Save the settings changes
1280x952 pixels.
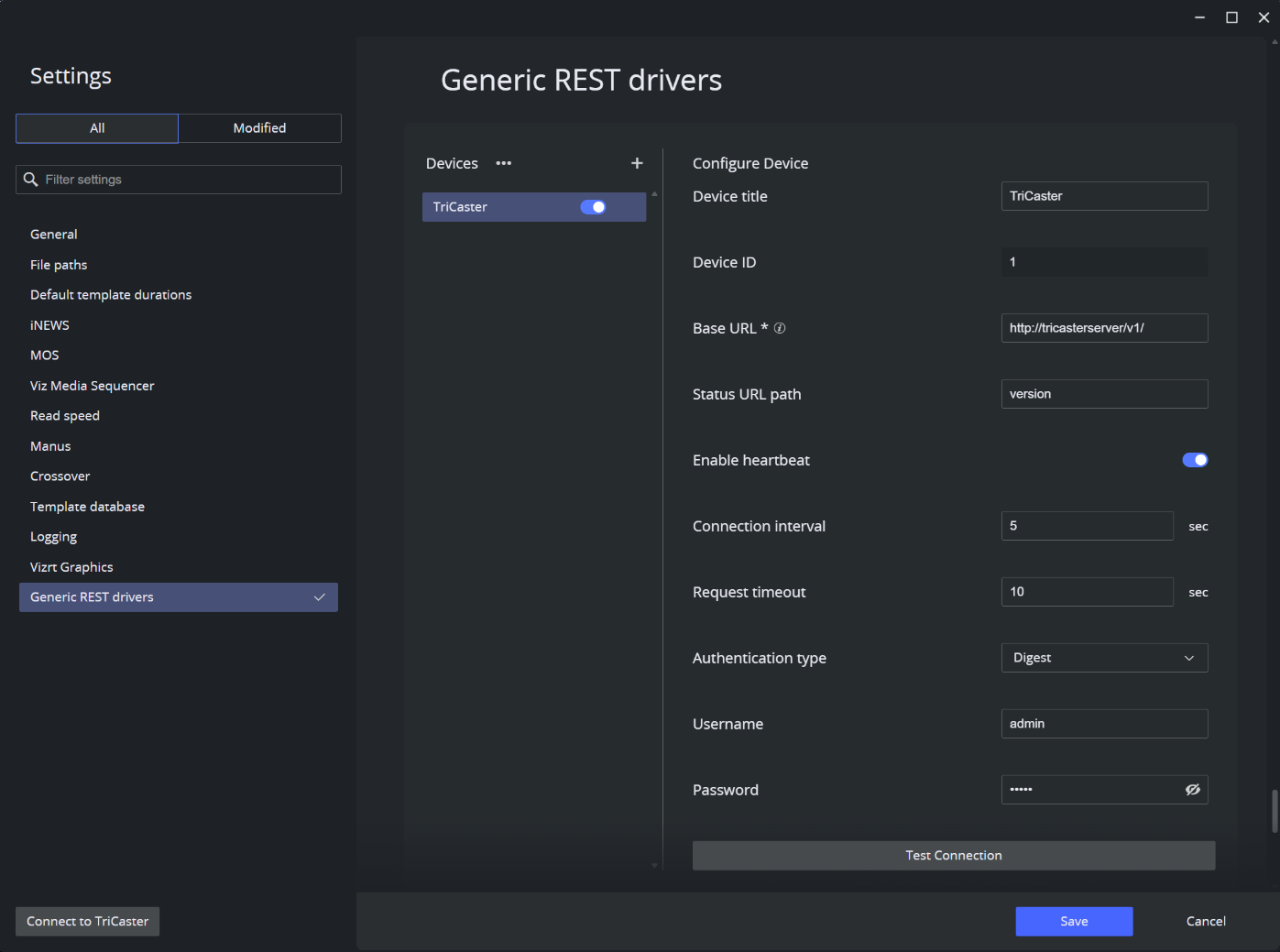coord(1074,922)
